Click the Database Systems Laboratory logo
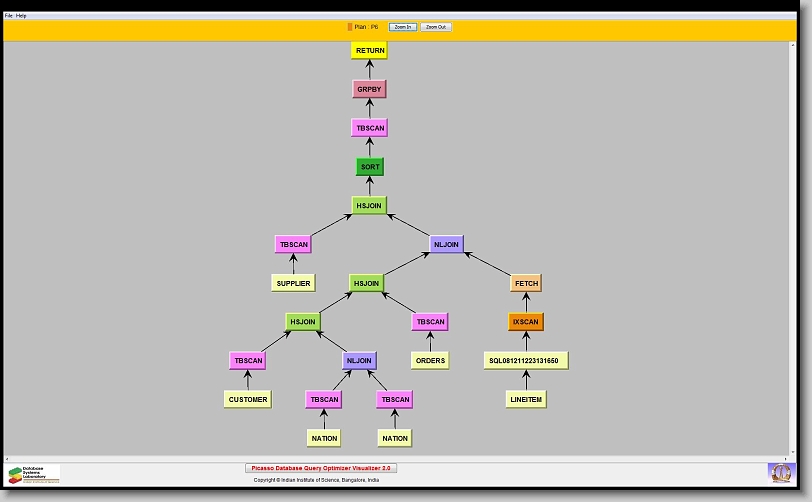 [33, 473]
